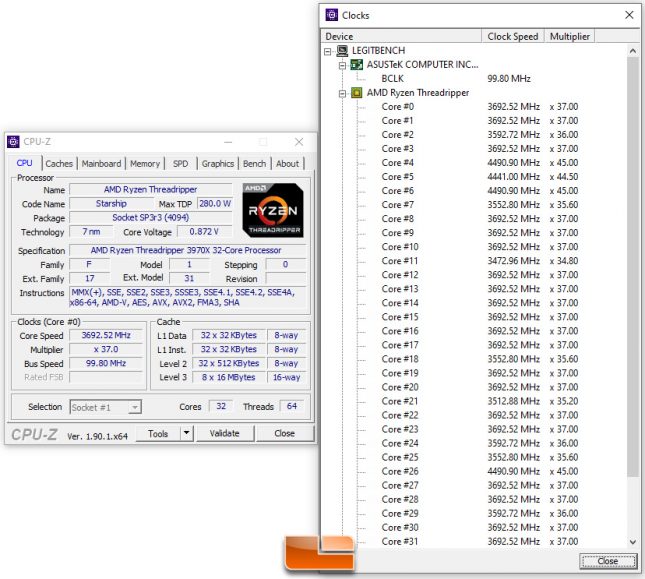Sort by the Clock Speed column header
Screen dimensions: 645x579
[513, 37]
